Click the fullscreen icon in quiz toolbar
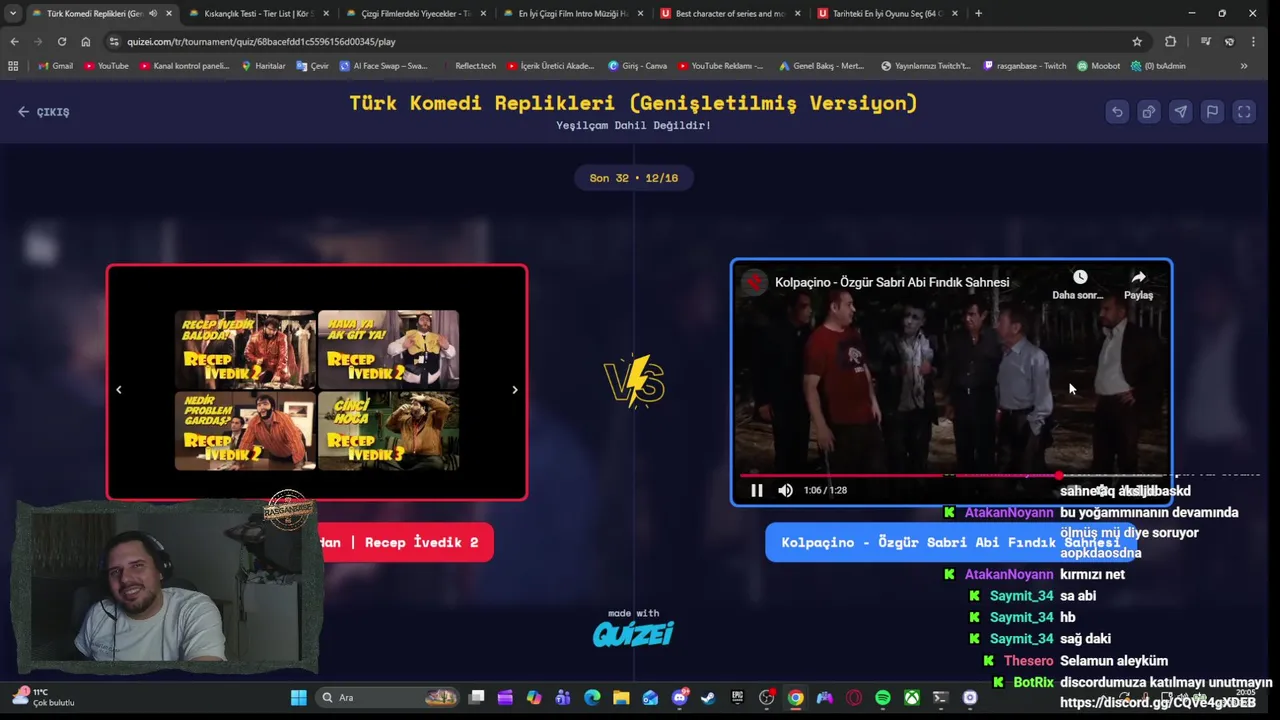Image resolution: width=1280 pixels, height=720 pixels. [x=1244, y=112]
